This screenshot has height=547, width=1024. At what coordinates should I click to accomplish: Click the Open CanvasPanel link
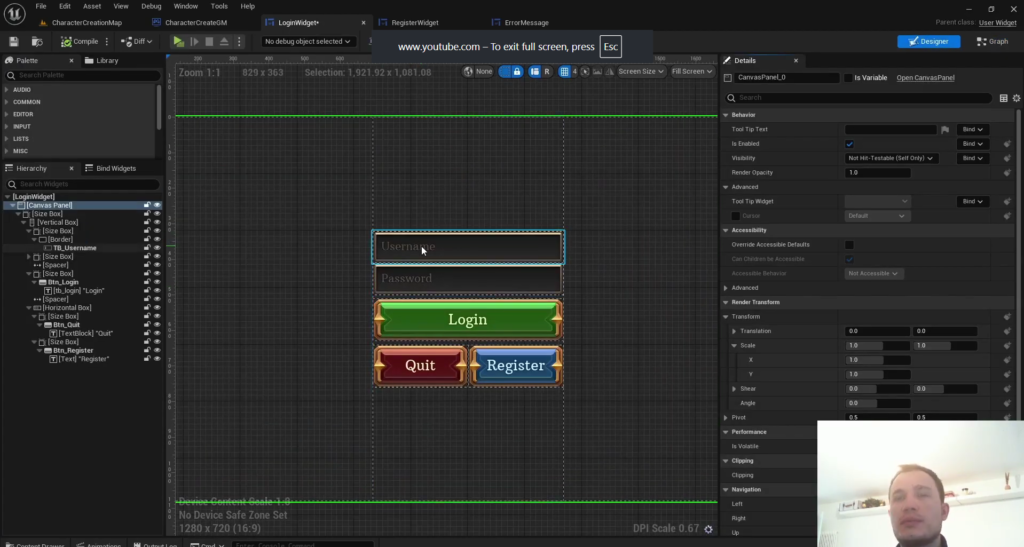tap(925, 78)
